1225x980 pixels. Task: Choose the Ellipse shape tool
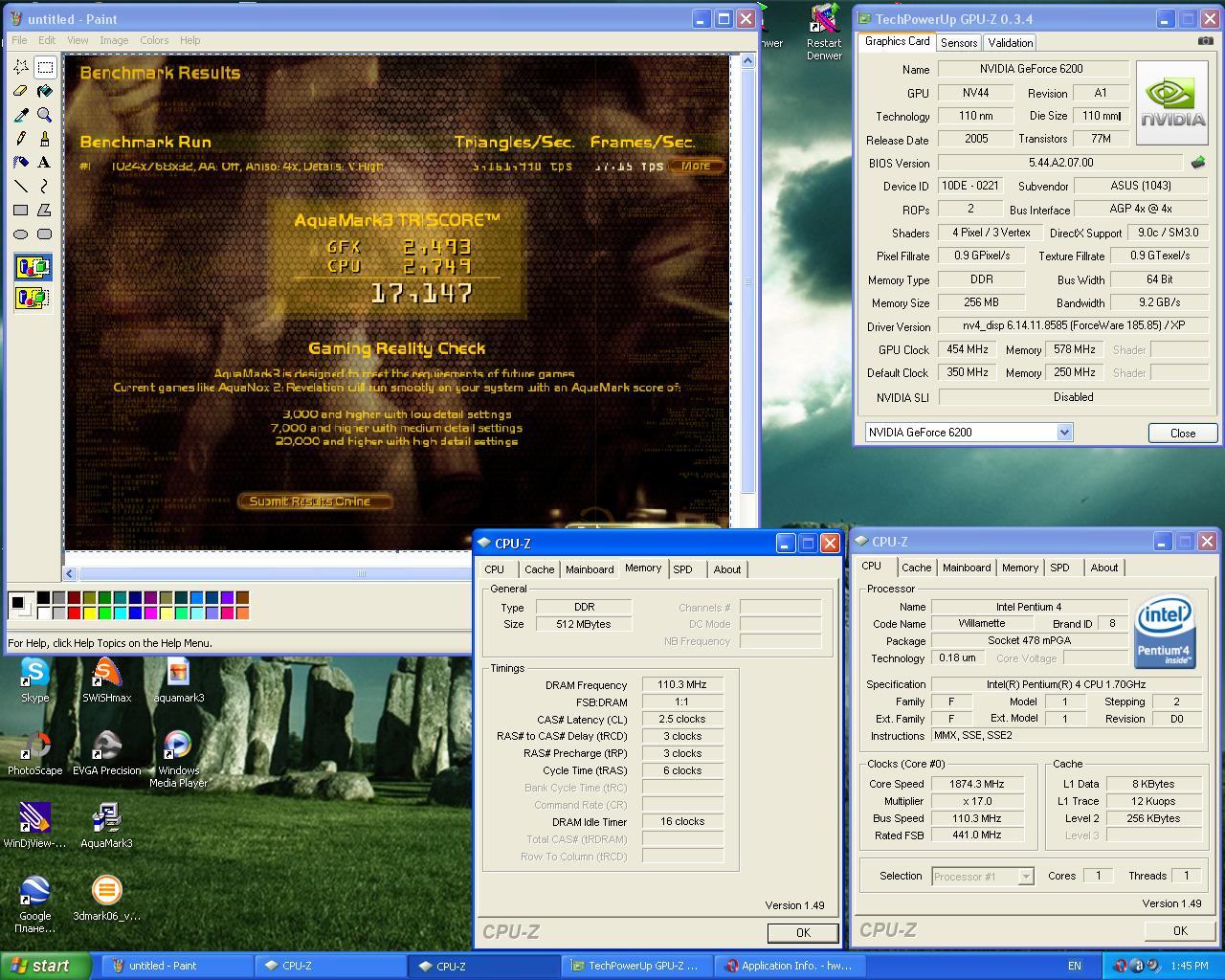point(21,234)
